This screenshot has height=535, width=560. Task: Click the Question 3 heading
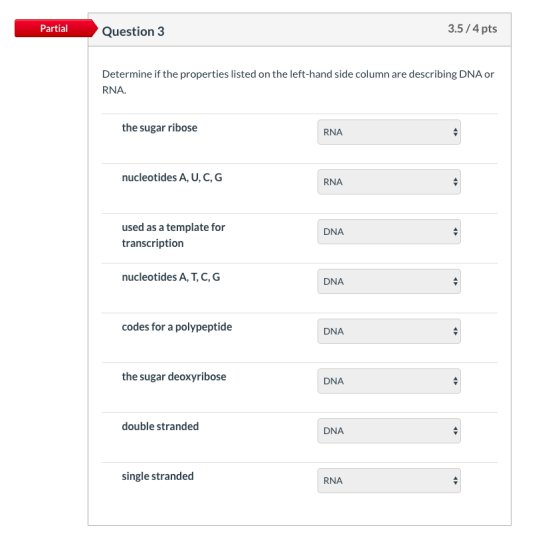coord(133,31)
